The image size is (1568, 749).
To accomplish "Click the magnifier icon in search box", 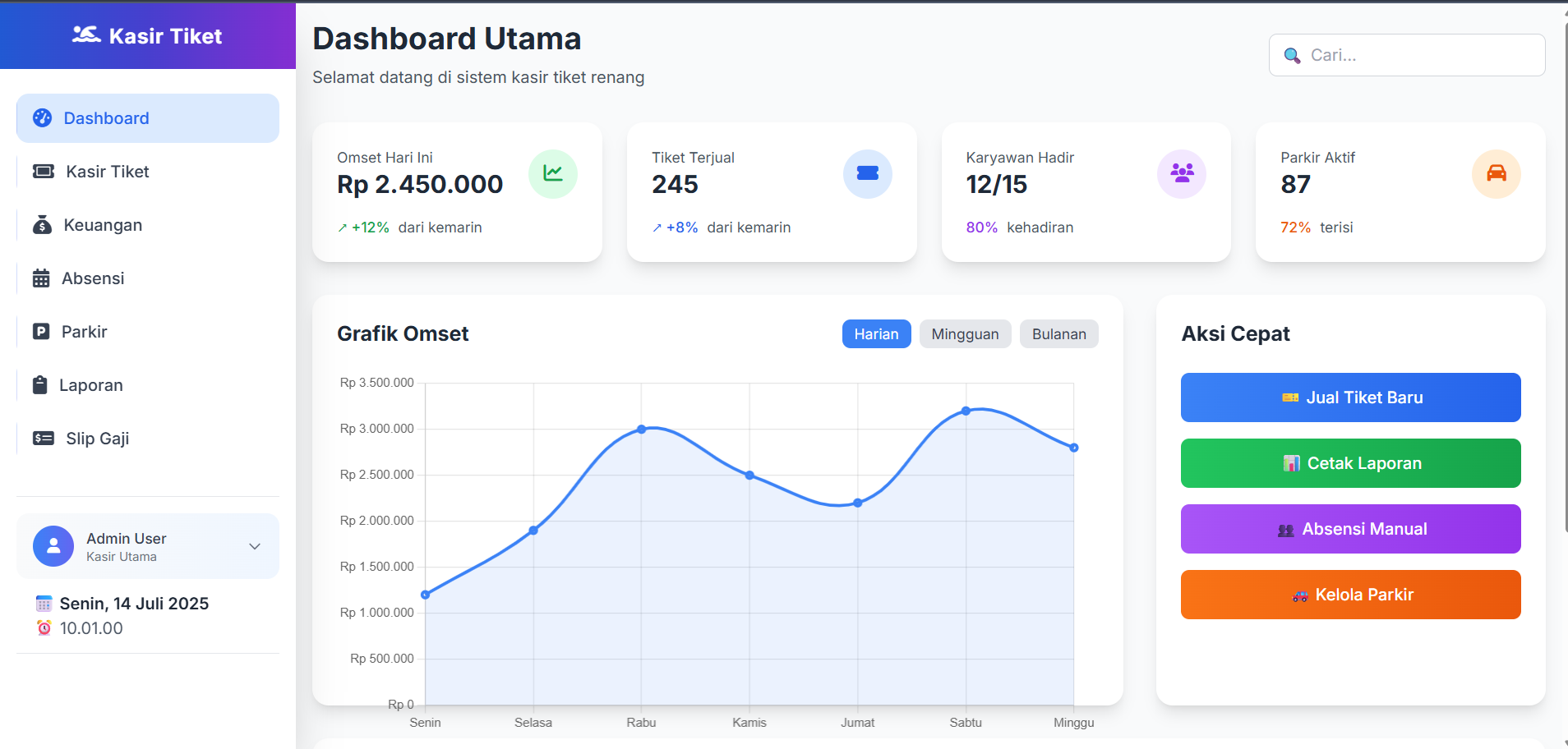I will [x=1292, y=56].
